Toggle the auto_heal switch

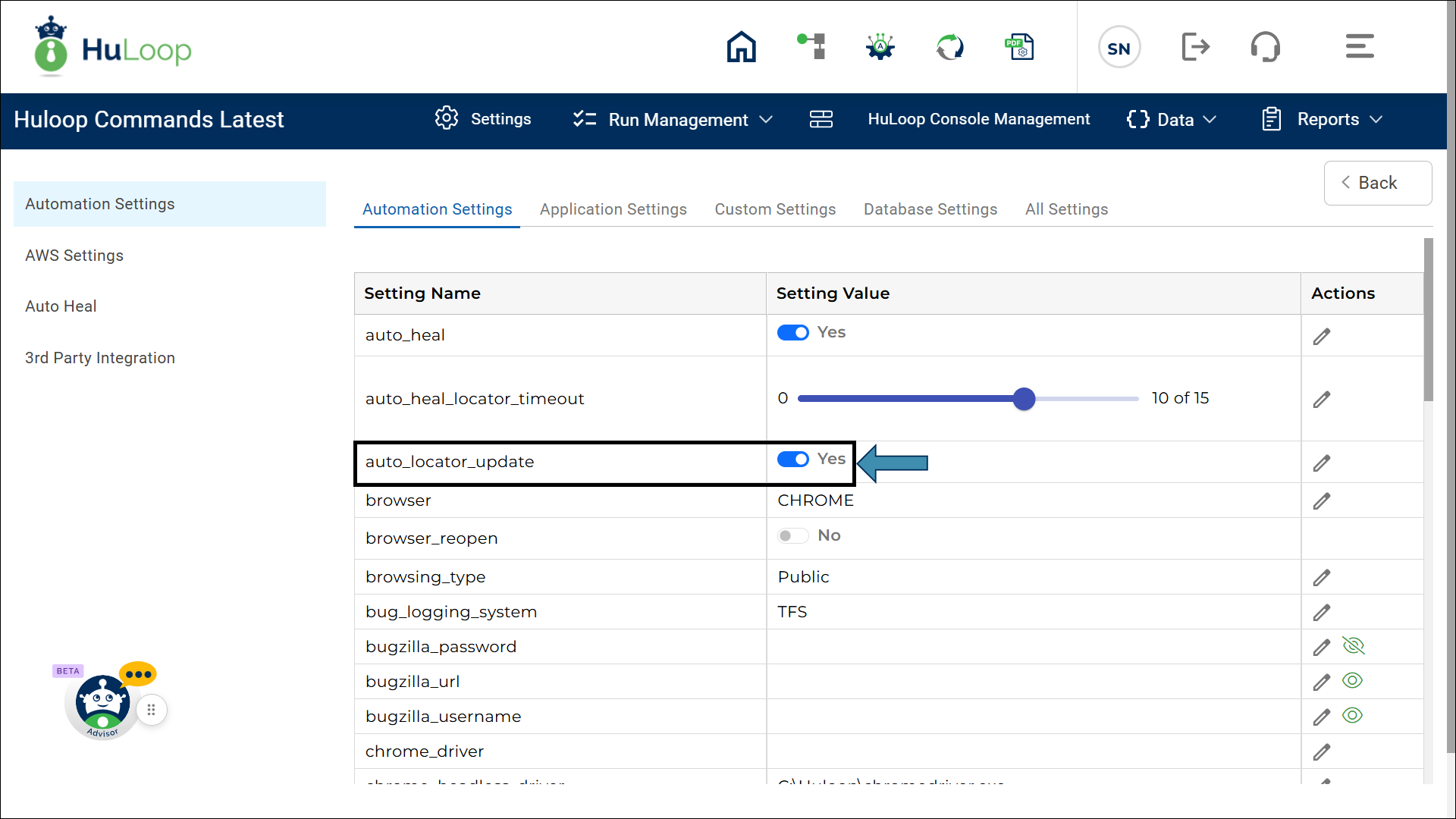[793, 333]
